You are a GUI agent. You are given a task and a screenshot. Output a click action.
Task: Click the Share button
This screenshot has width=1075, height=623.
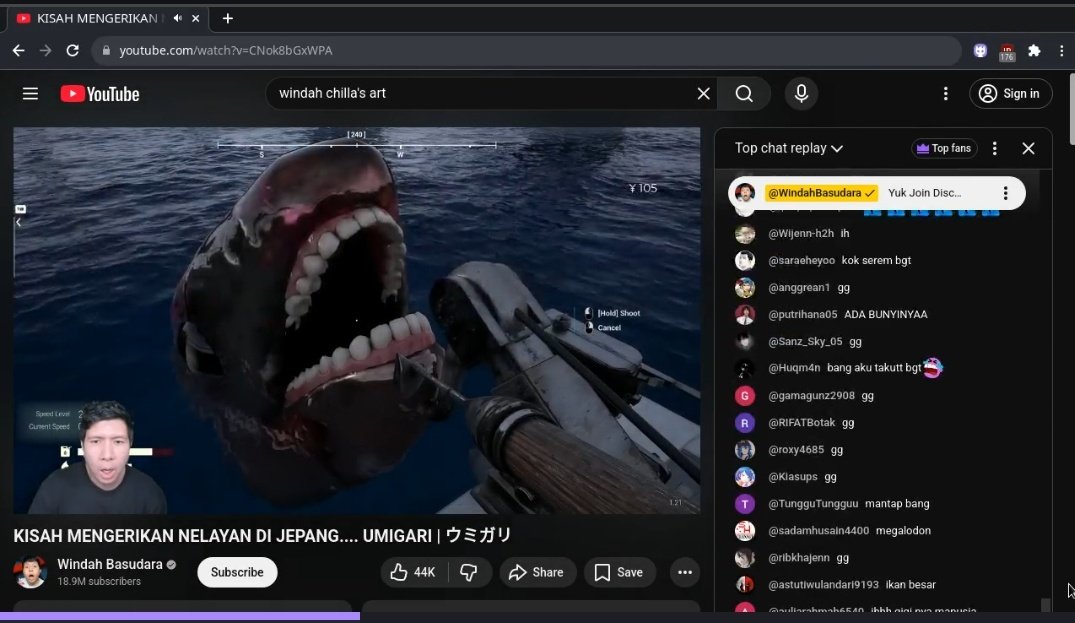coord(537,572)
